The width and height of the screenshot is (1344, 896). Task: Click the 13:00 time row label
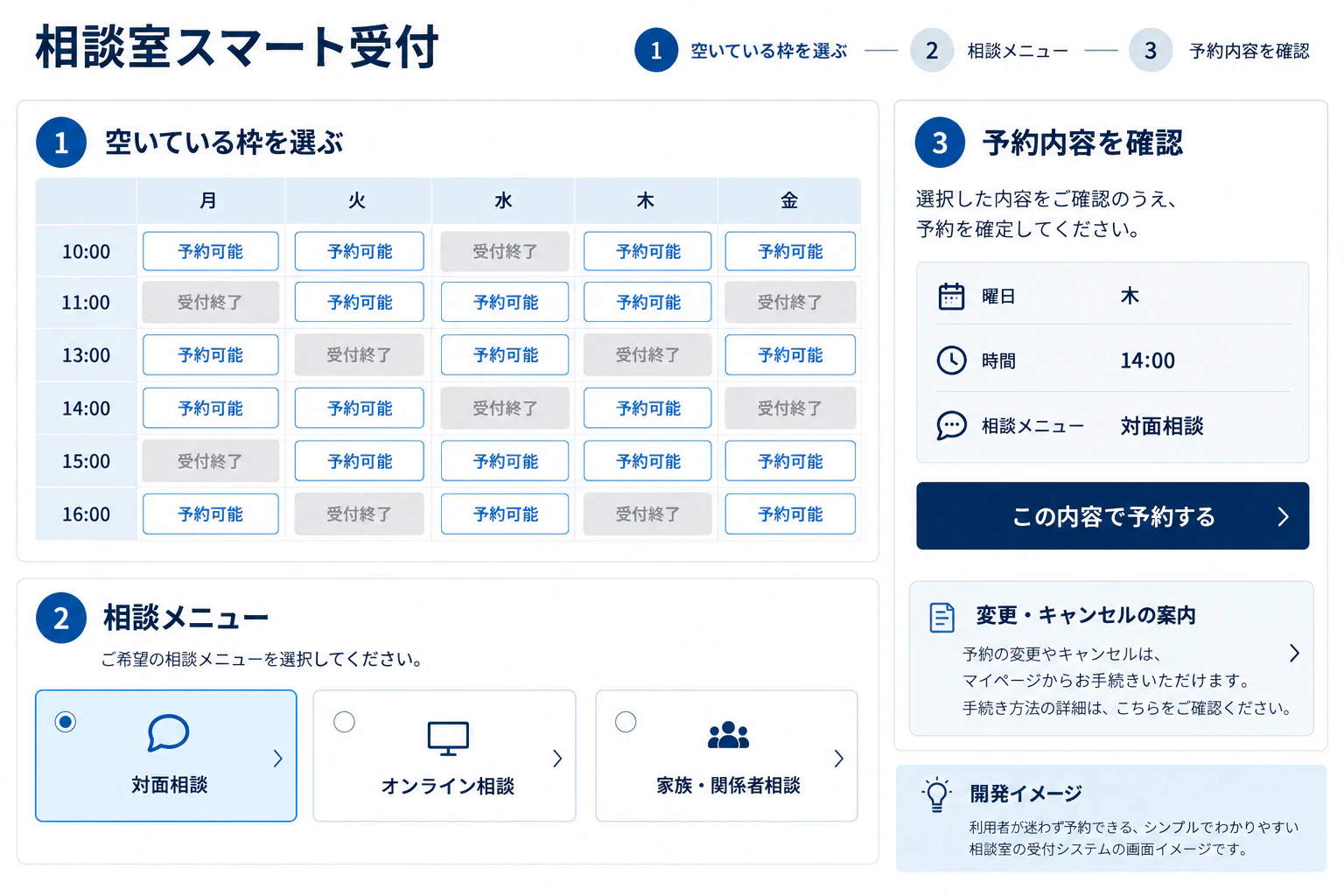[x=86, y=355]
